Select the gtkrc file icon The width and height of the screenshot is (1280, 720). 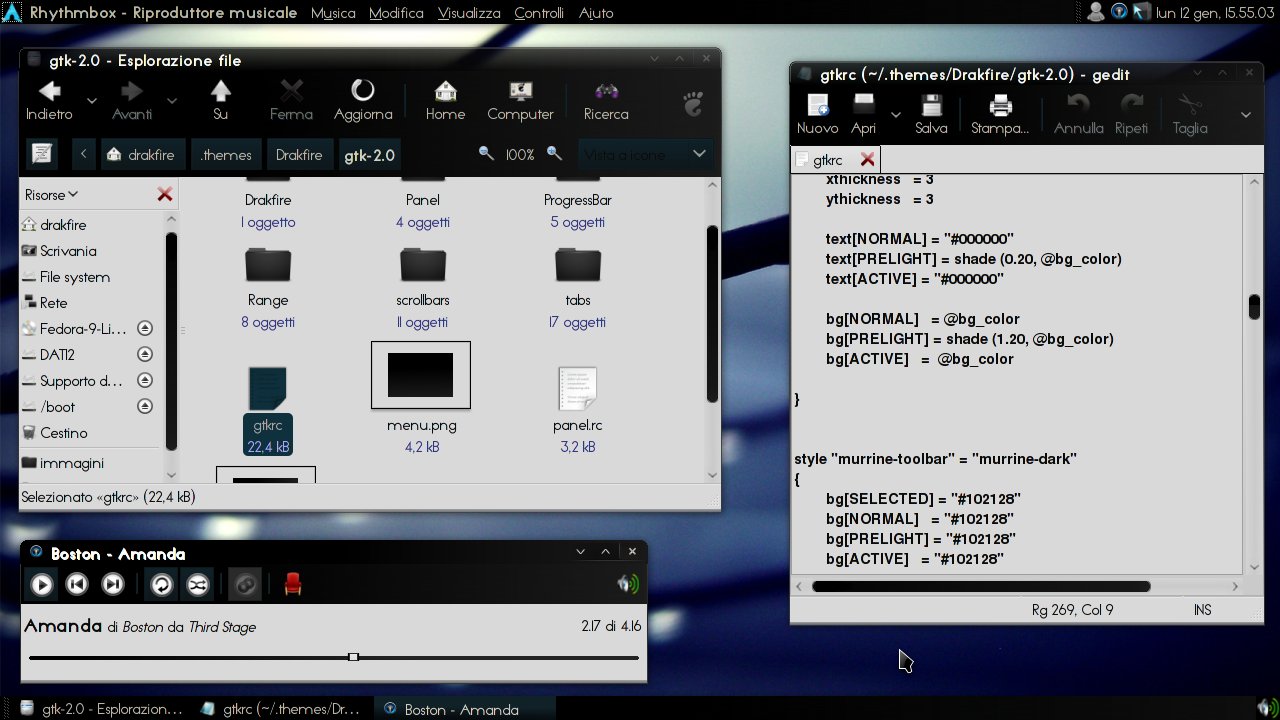click(268, 389)
